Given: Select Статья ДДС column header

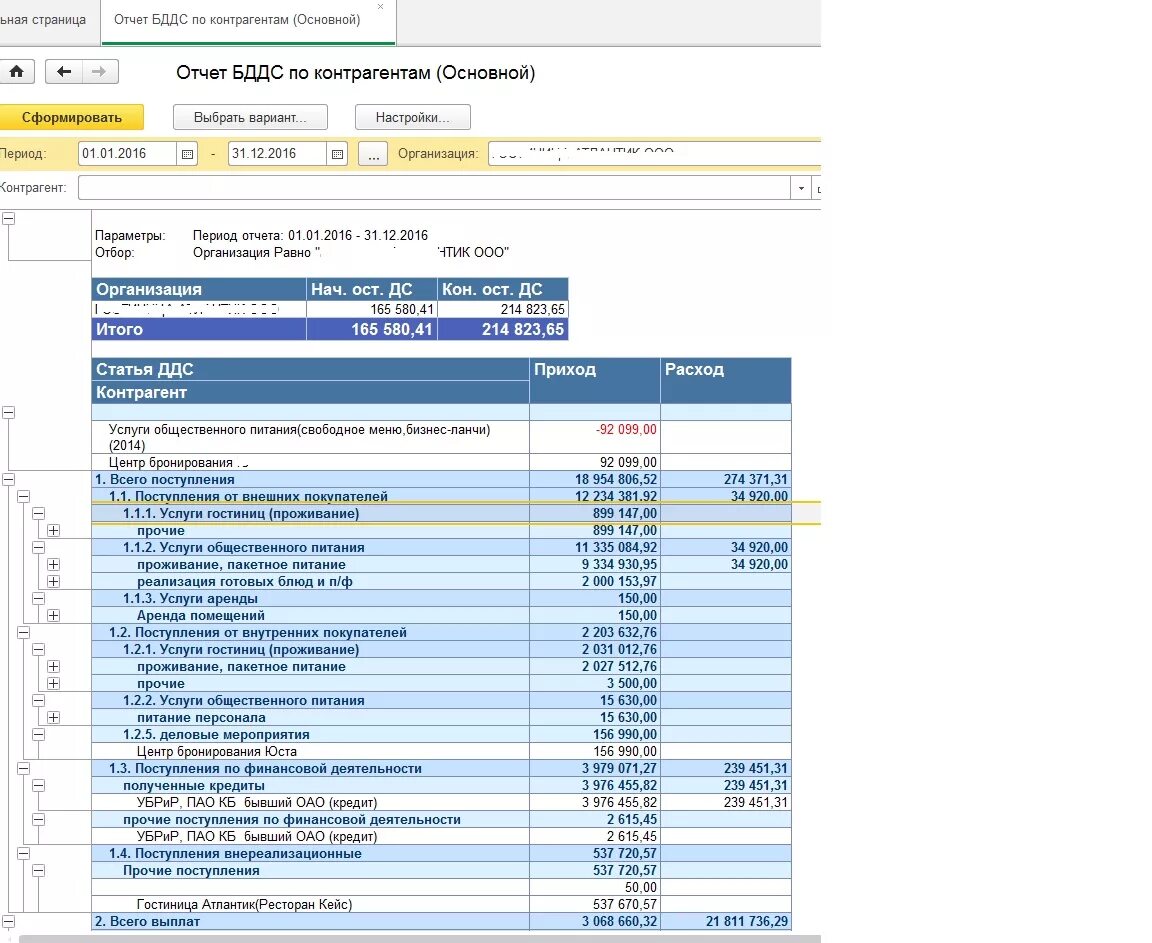Looking at the screenshot, I should click(310, 369).
